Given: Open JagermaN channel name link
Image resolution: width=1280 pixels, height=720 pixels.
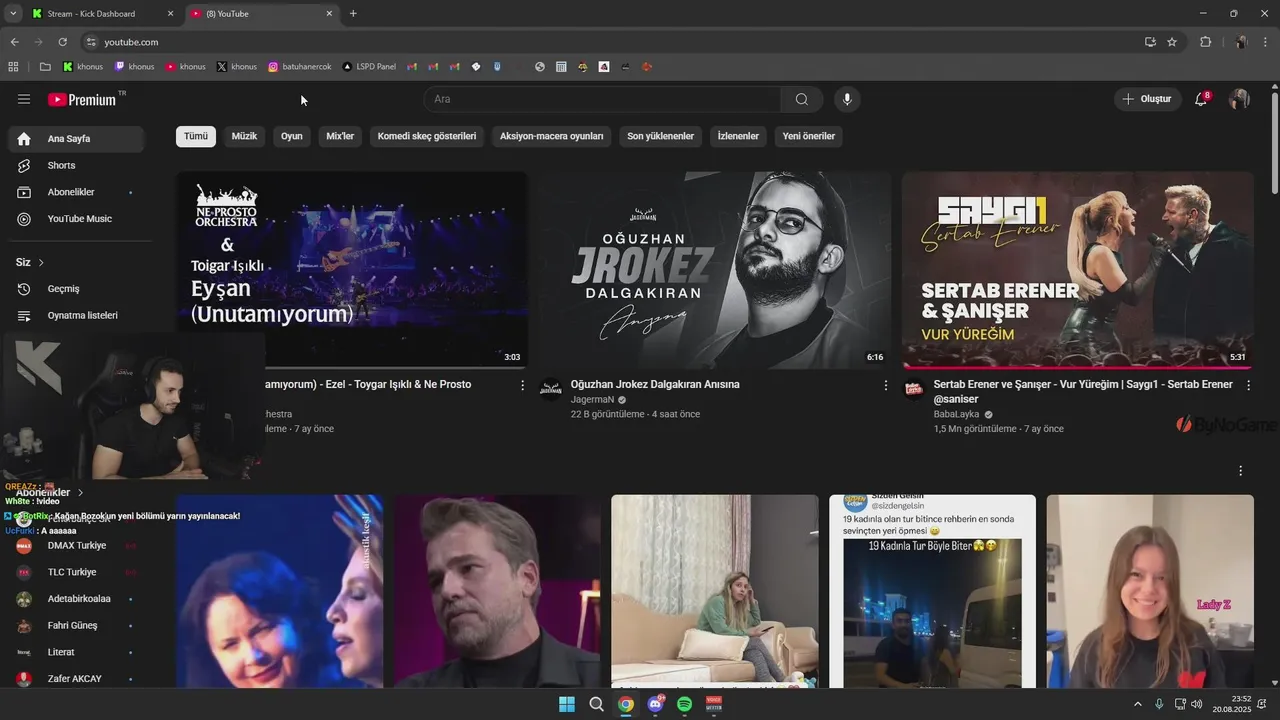Looking at the screenshot, I should [592, 400].
